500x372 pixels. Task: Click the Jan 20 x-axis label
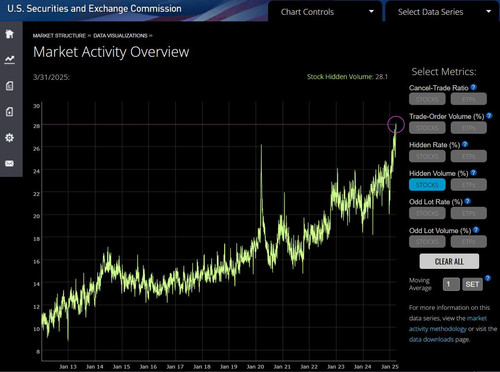pyautogui.click(x=255, y=367)
